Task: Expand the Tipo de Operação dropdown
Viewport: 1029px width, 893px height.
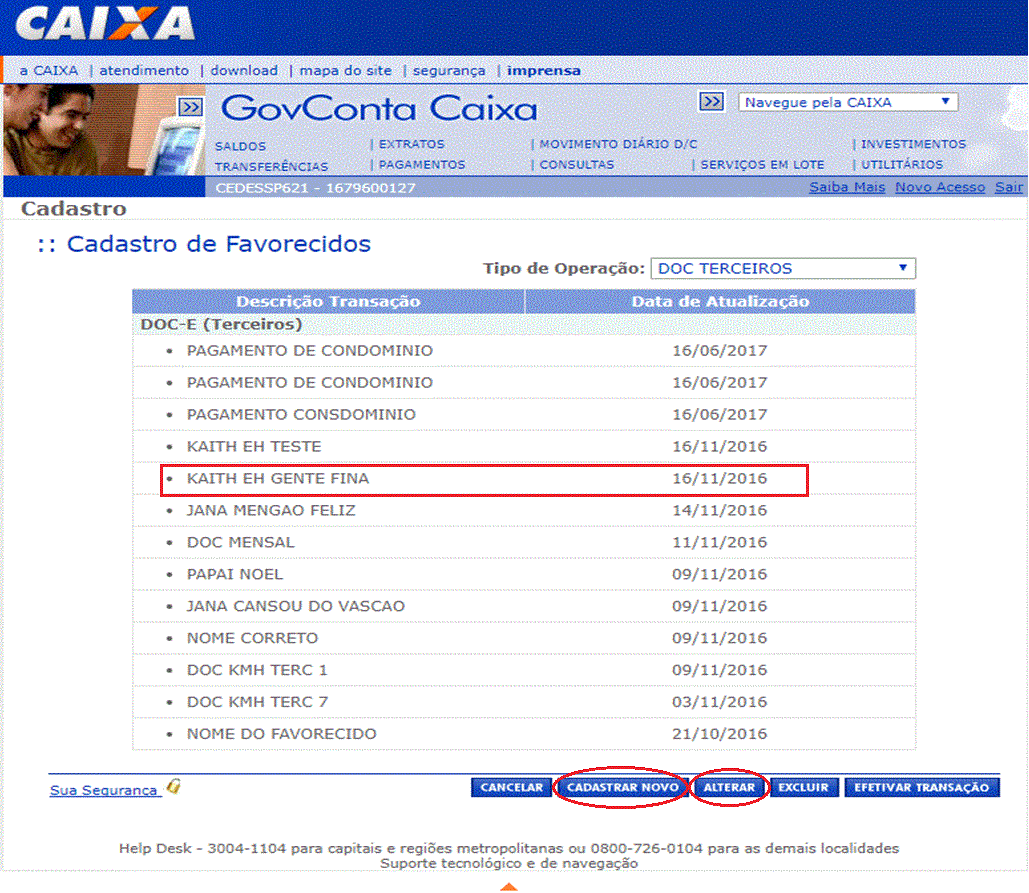Action: coord(782,268)
